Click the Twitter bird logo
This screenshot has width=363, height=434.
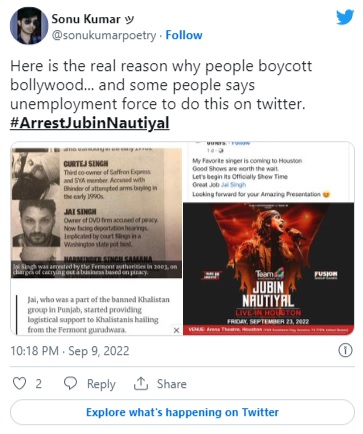[x=345, y=17]
